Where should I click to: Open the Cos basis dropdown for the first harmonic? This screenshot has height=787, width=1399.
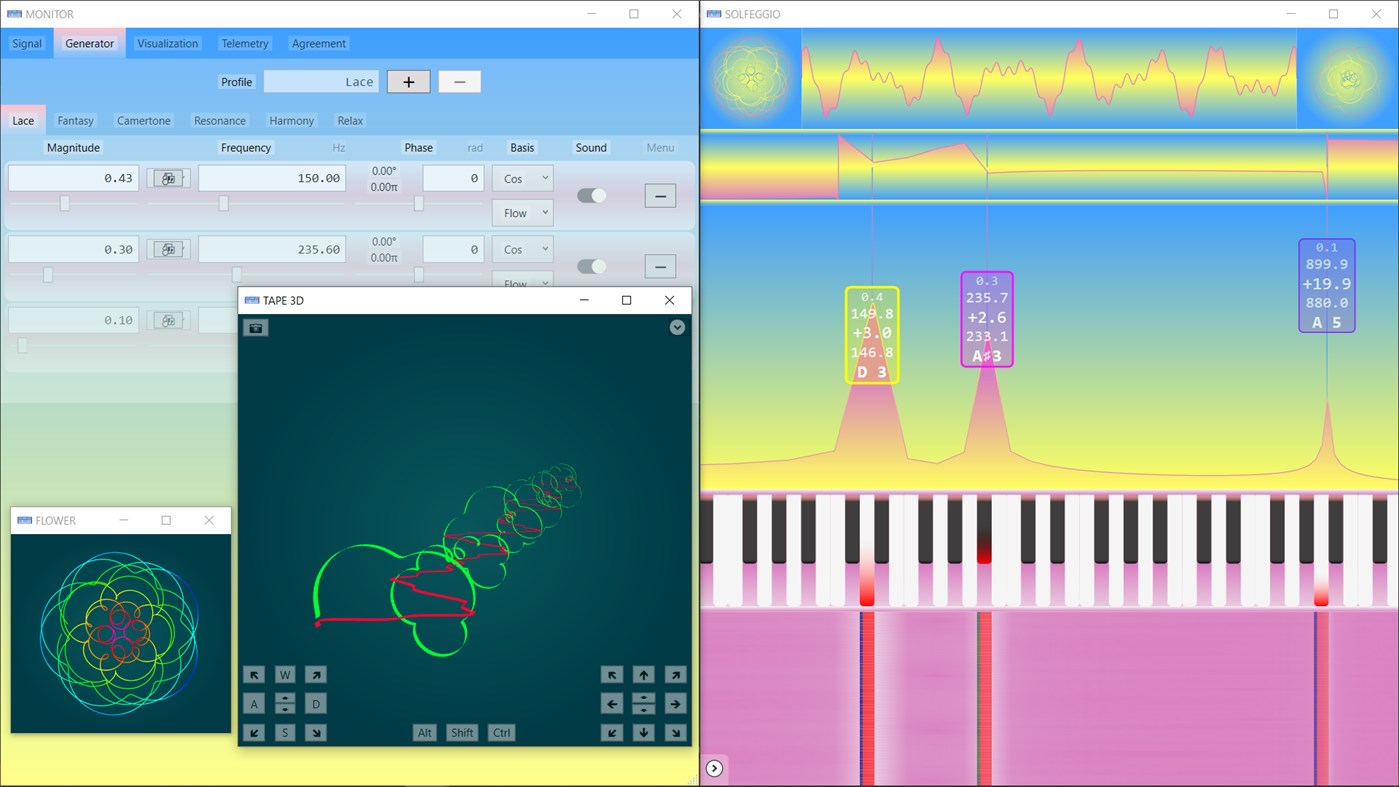pyautogui.click(x=521, y=178)
